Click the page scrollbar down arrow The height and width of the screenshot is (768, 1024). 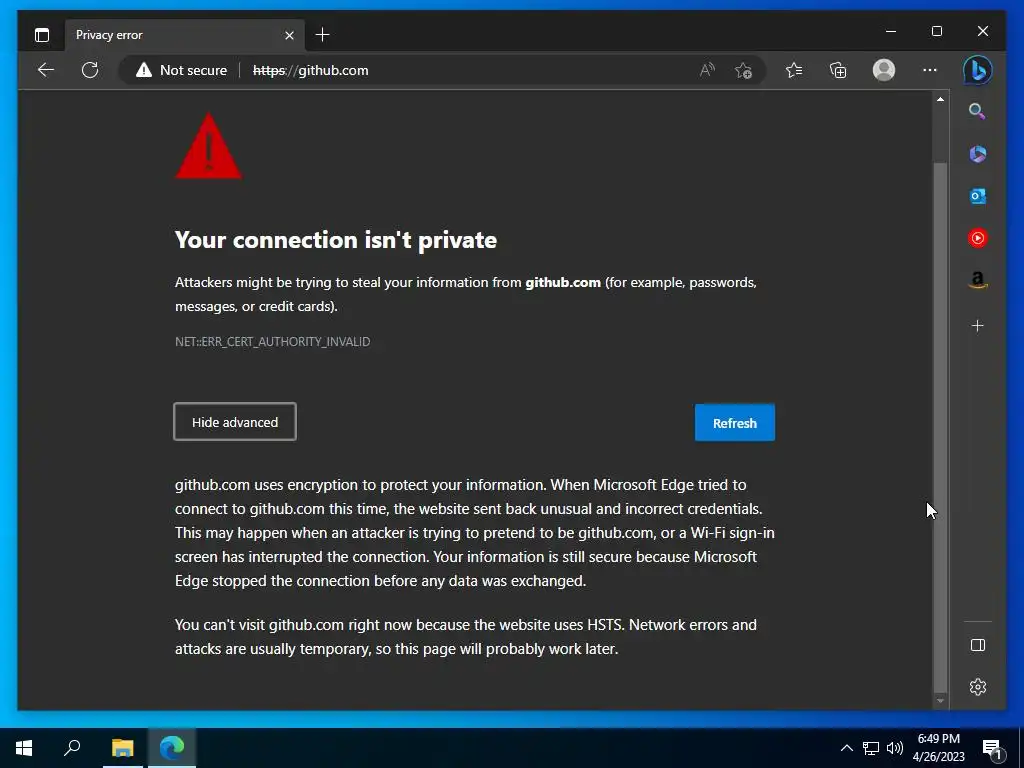940,701
